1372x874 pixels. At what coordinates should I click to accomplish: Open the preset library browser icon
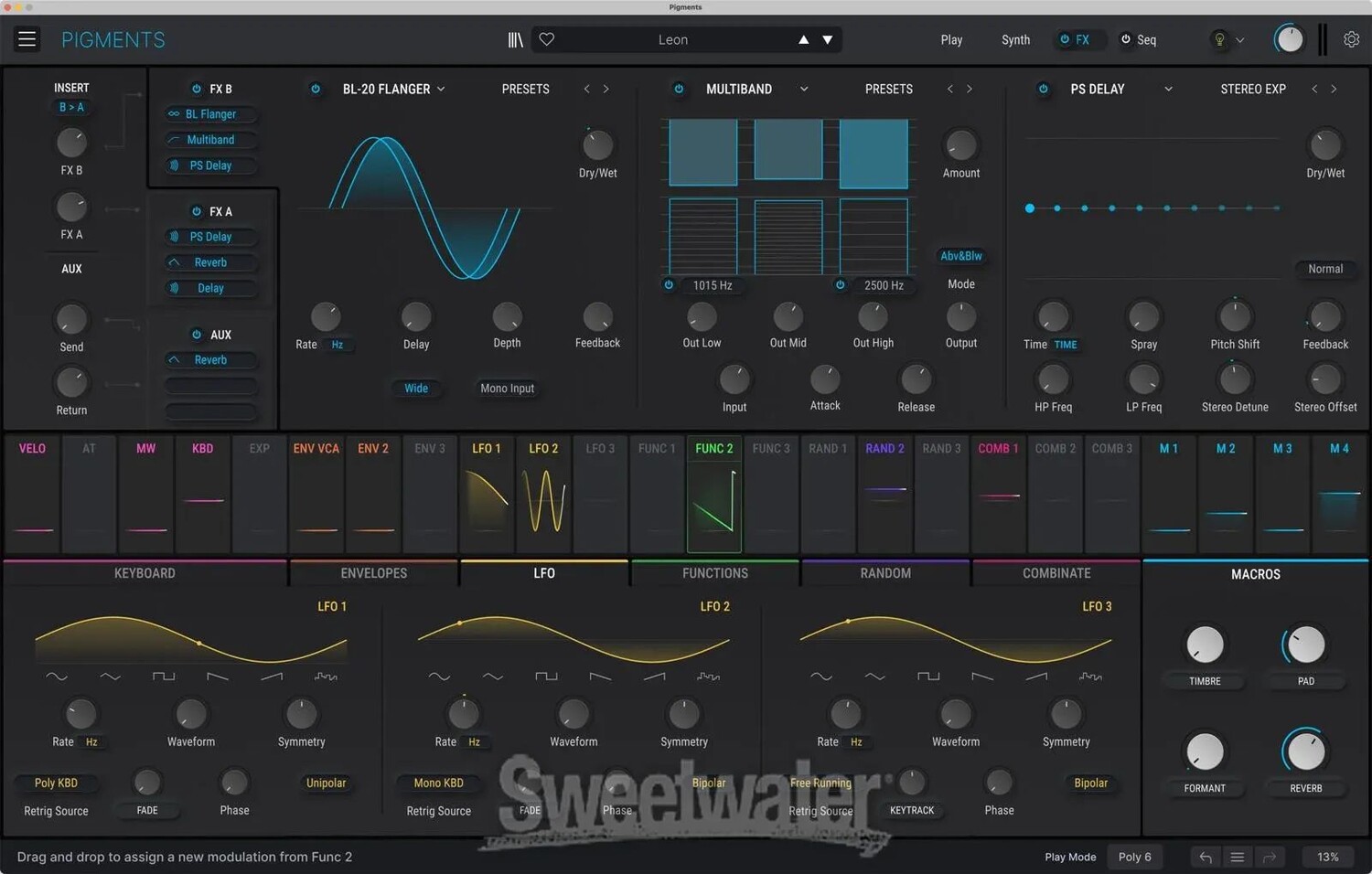coord(515,39)
